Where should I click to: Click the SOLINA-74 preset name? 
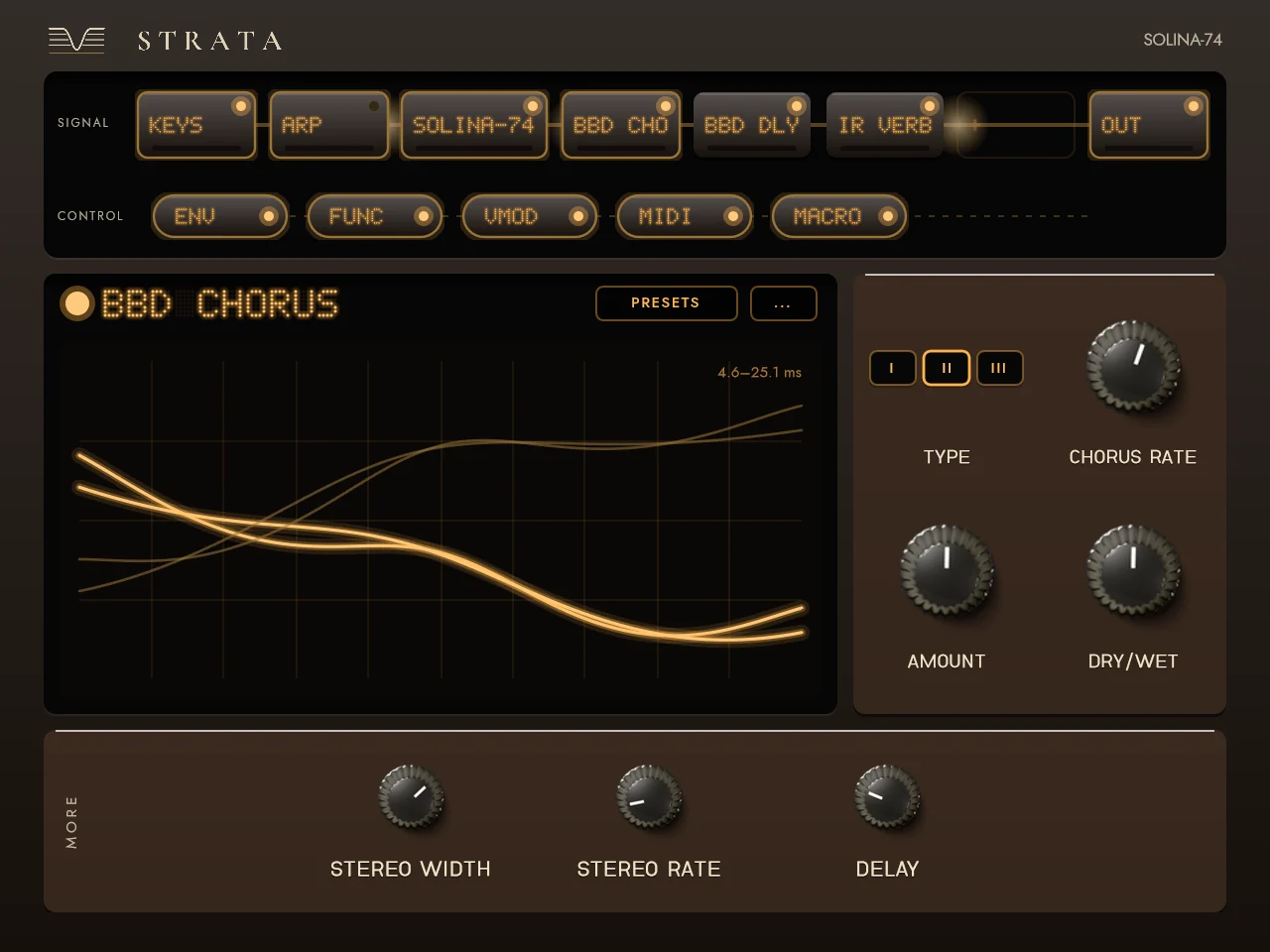[1183, 40]
